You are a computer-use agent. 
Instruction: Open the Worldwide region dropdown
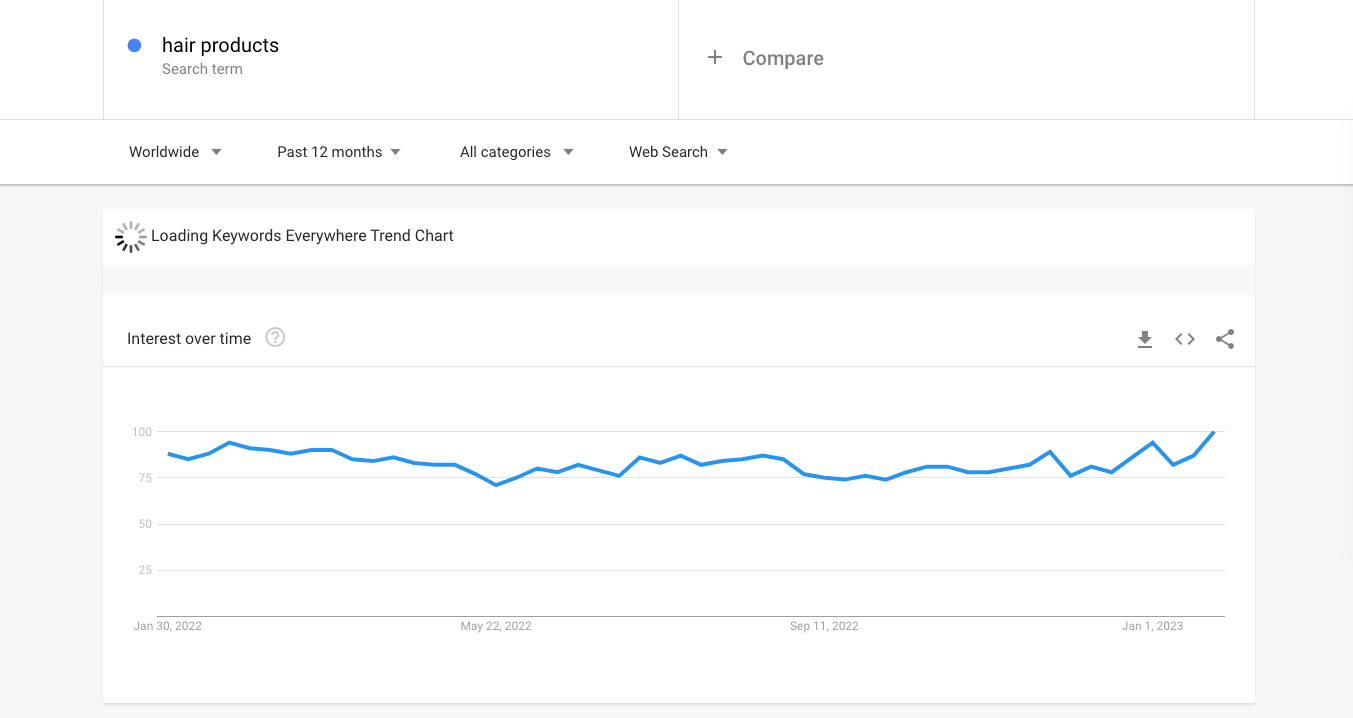click(175, 152)
